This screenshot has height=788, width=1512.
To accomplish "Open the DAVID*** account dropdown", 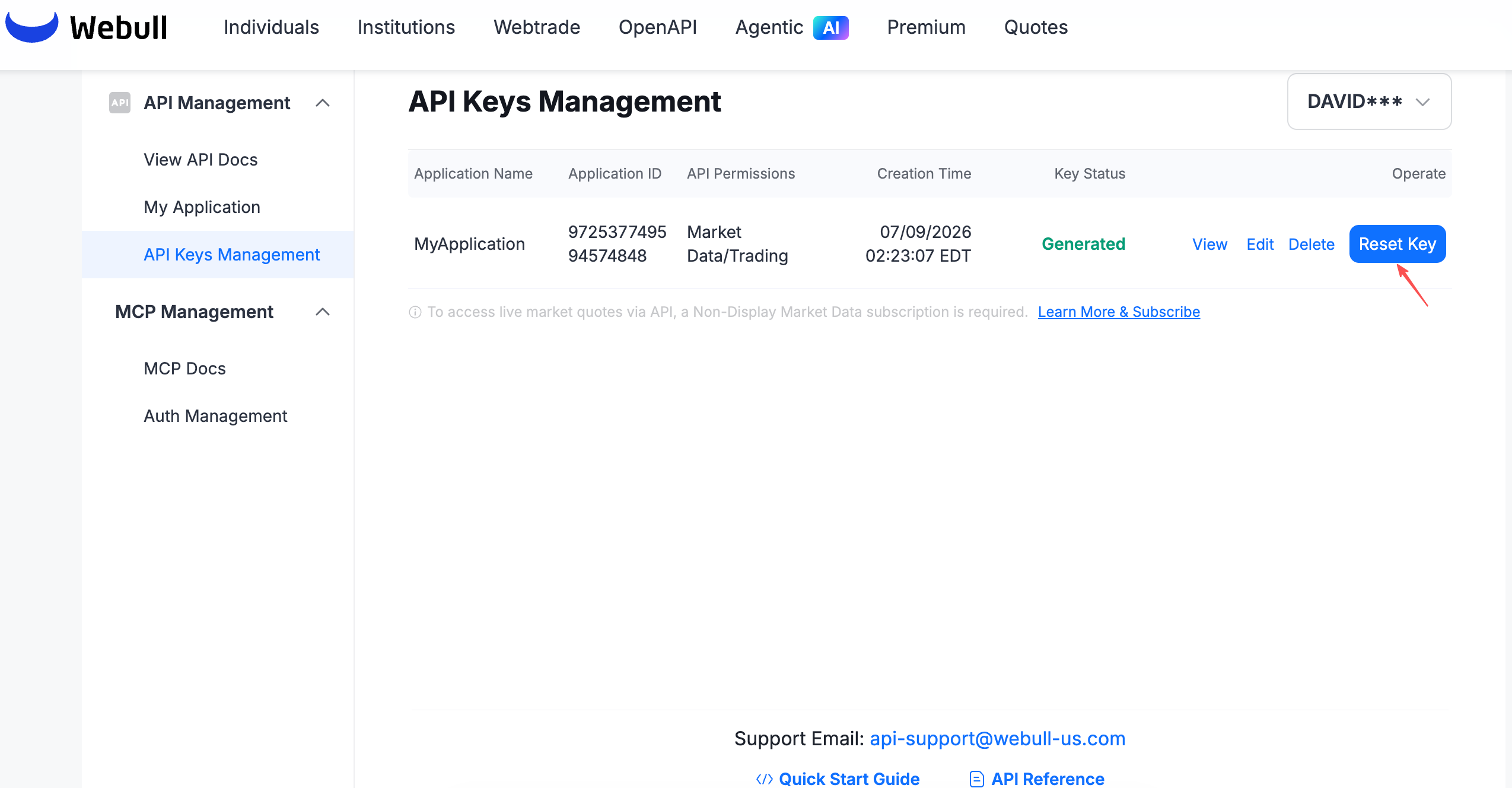I will [x=1369, y=101].
